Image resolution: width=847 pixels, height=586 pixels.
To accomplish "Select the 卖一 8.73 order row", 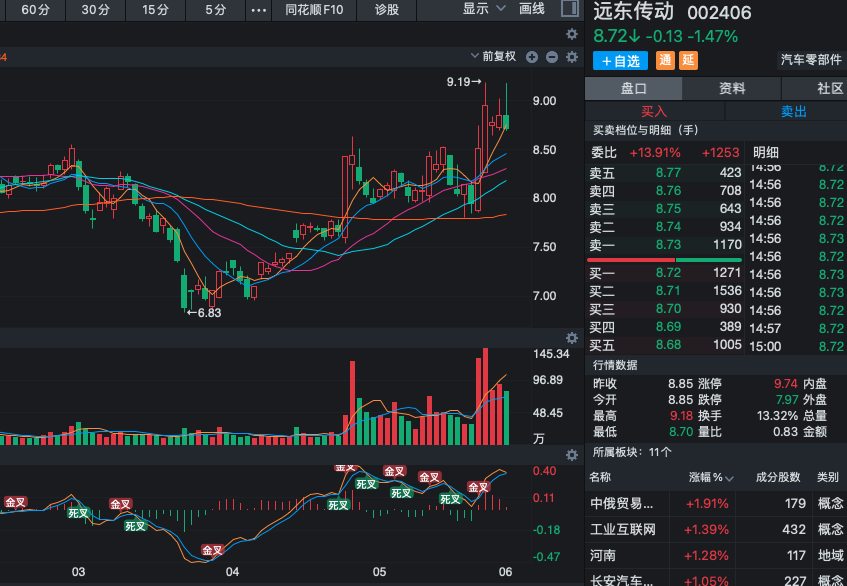I will point(665,245).
